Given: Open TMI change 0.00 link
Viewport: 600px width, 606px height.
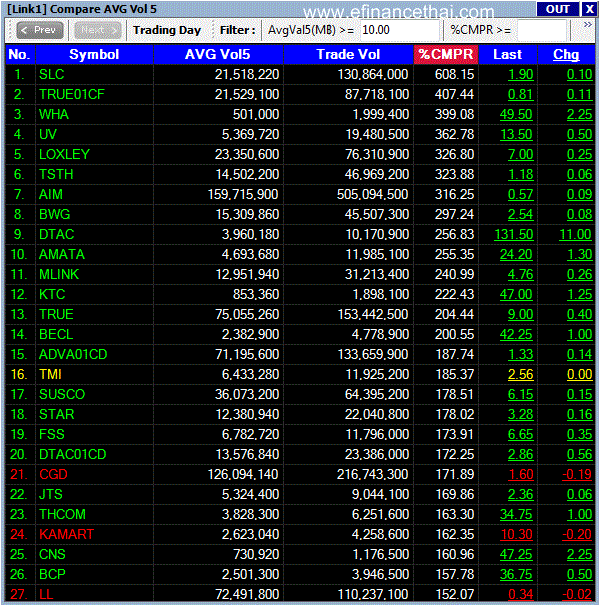Looking at the screenshot, I should (580, 374).
